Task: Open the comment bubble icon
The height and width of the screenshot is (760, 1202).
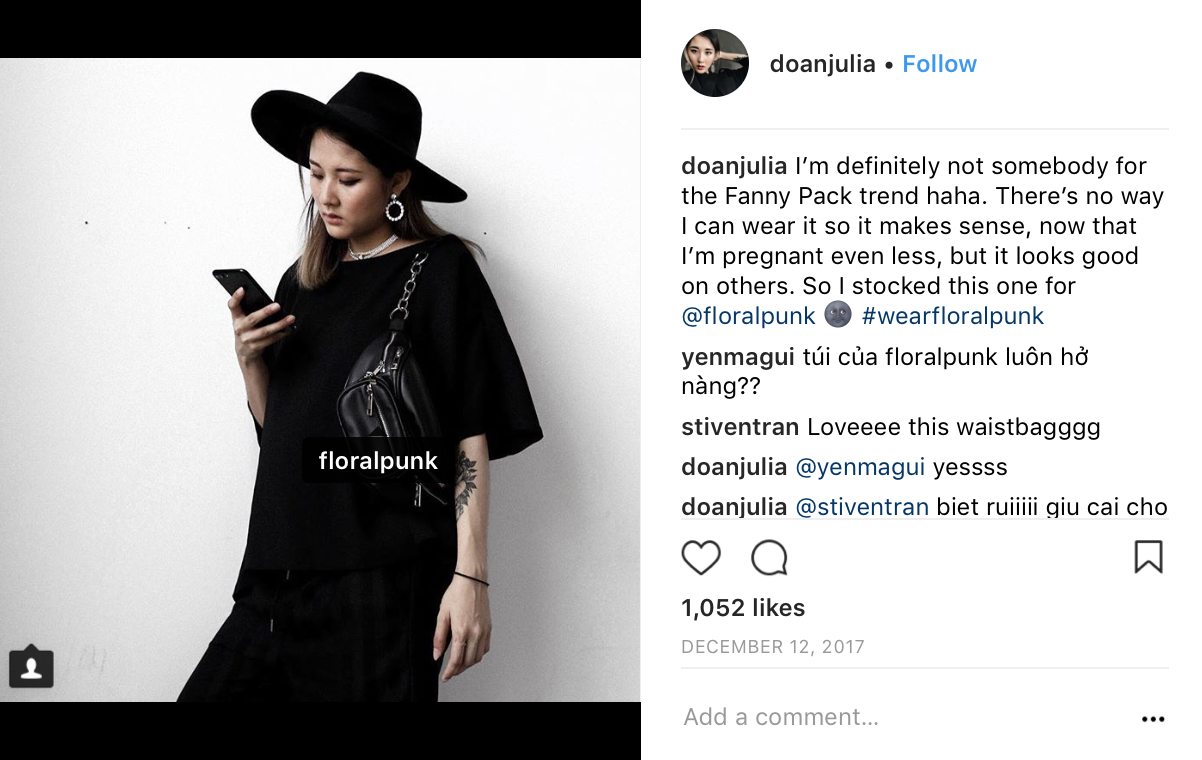Action: [770, 557]
